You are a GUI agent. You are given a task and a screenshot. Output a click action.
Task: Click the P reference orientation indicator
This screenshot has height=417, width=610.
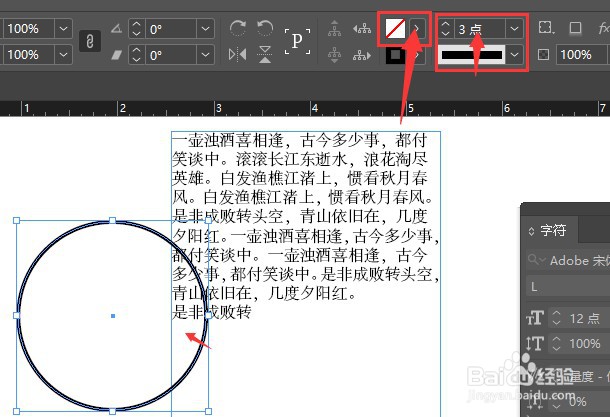pos(298,41)
